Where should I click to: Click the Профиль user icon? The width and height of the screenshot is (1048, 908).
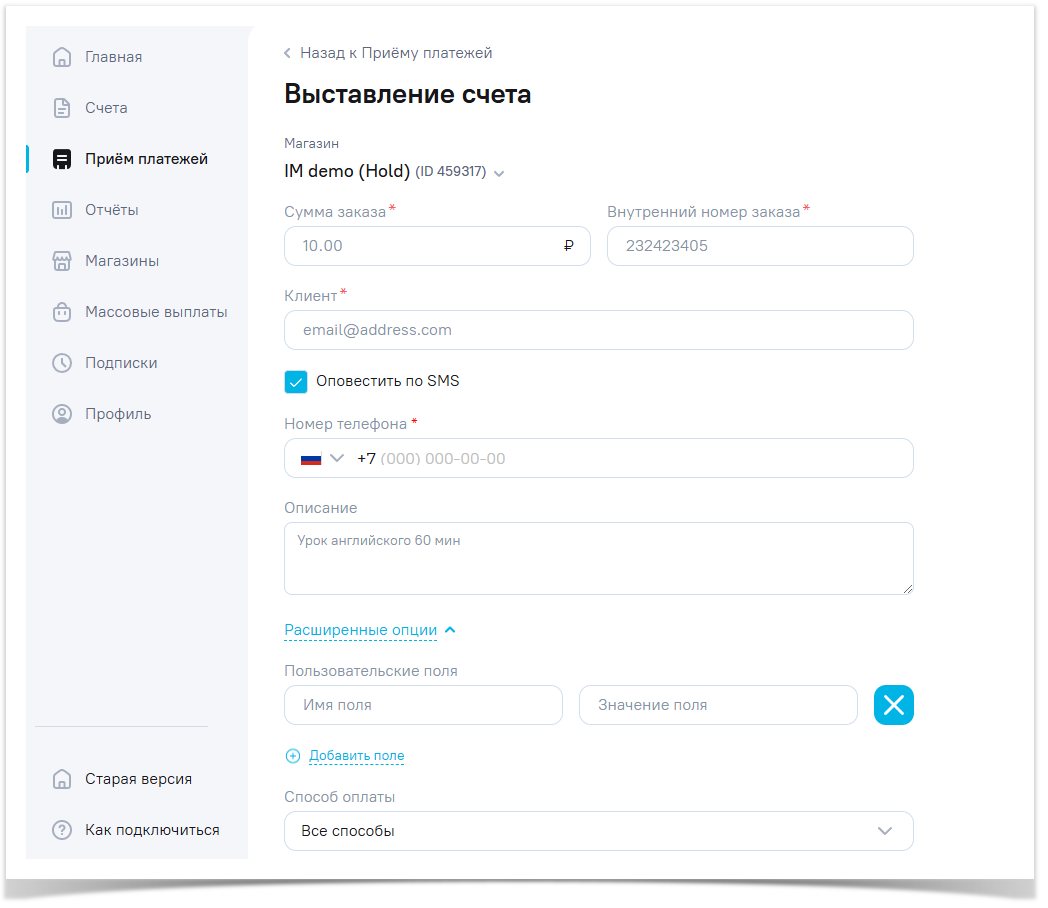[x=62, y=414]
